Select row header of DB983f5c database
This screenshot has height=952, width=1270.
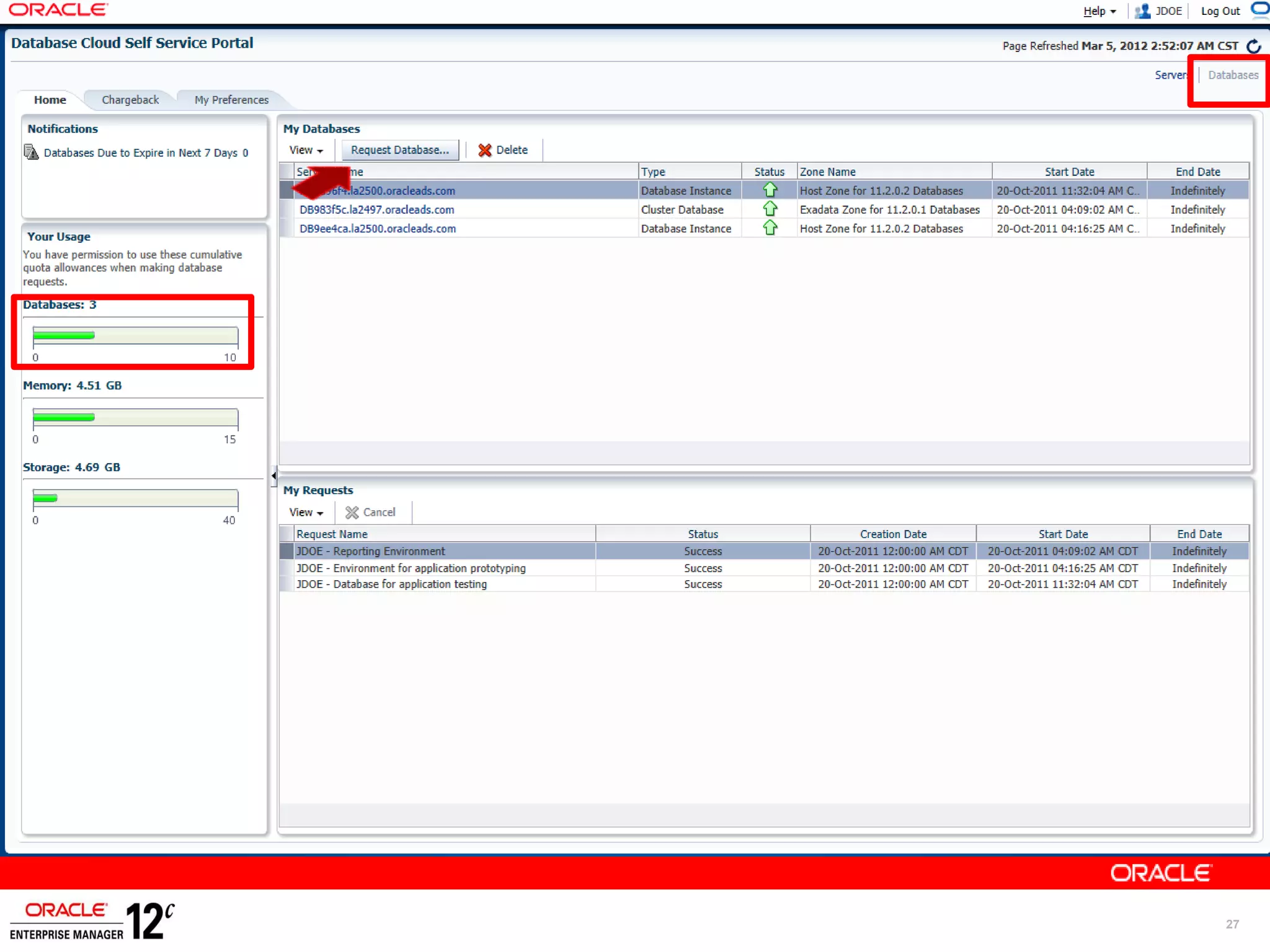[x=286, y=209]
